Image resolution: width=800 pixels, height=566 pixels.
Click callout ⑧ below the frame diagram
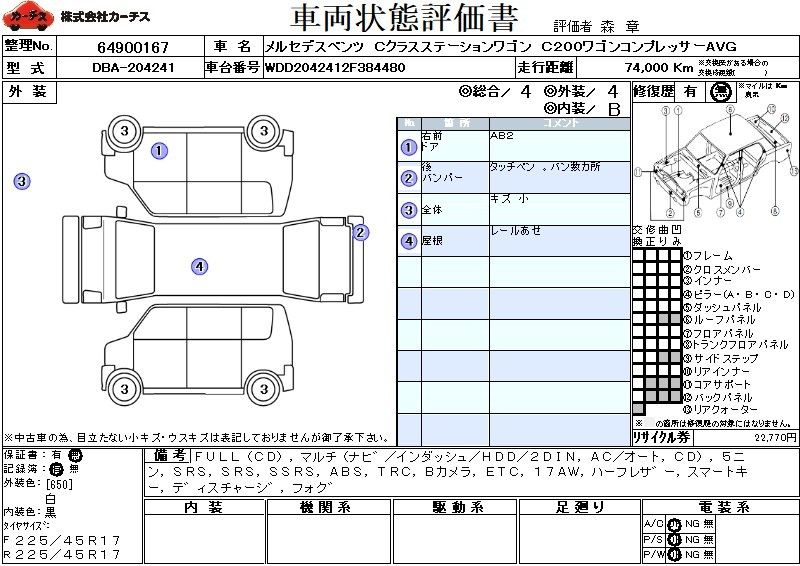[775, 211]
